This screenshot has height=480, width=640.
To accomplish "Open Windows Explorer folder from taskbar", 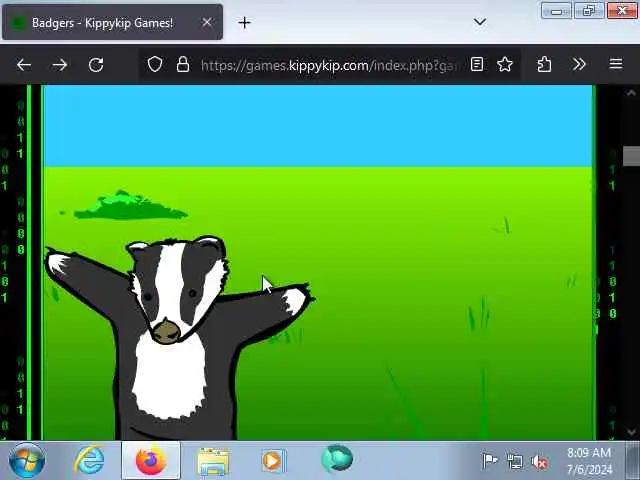I will coord(213,461).
